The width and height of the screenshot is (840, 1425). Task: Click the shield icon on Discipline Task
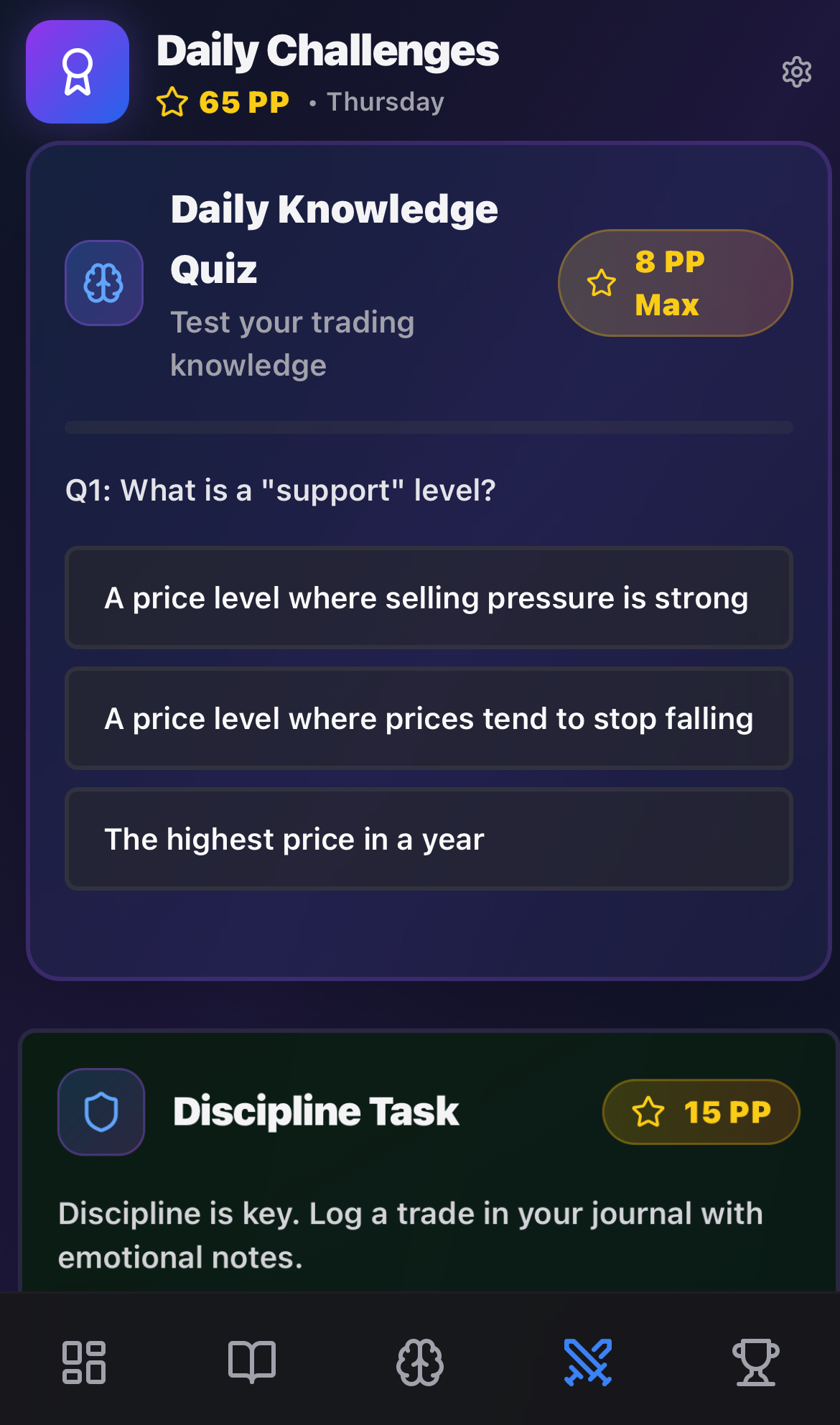(x=102, y=1111)
